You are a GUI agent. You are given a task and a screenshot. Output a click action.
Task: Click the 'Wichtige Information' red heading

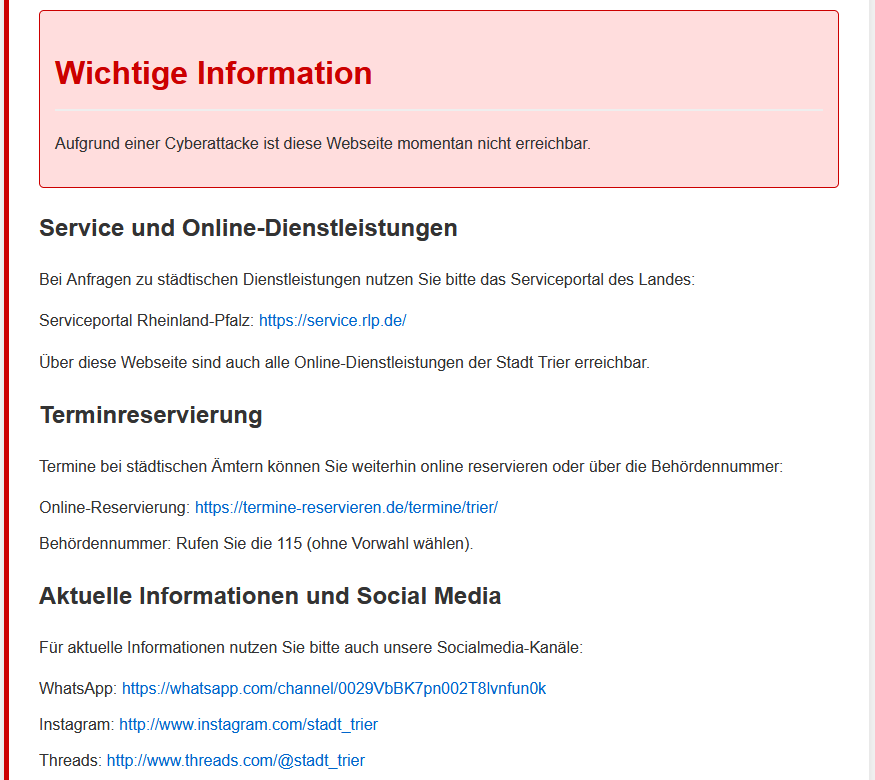213,73
